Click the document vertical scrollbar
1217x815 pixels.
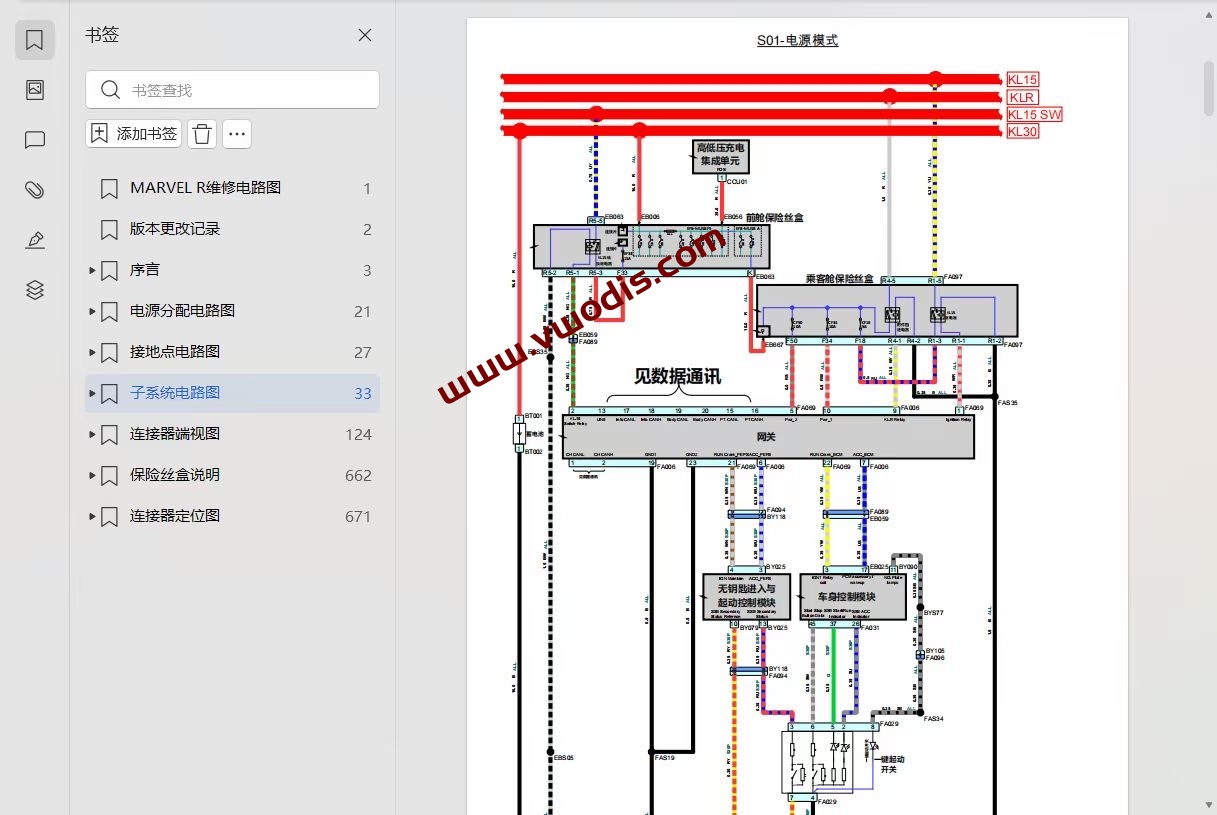tap(1208, 90)
